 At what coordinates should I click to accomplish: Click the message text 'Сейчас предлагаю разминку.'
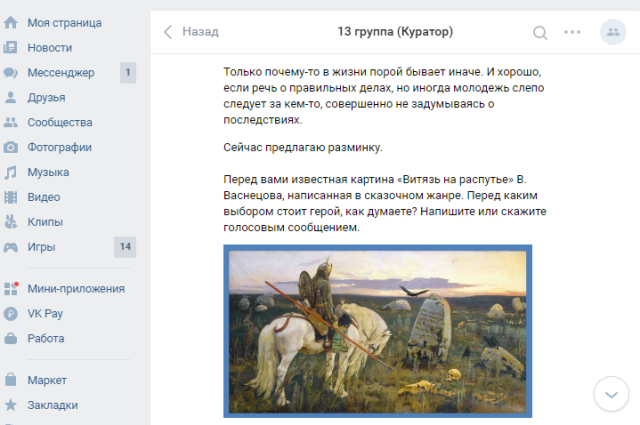point(303,147)
